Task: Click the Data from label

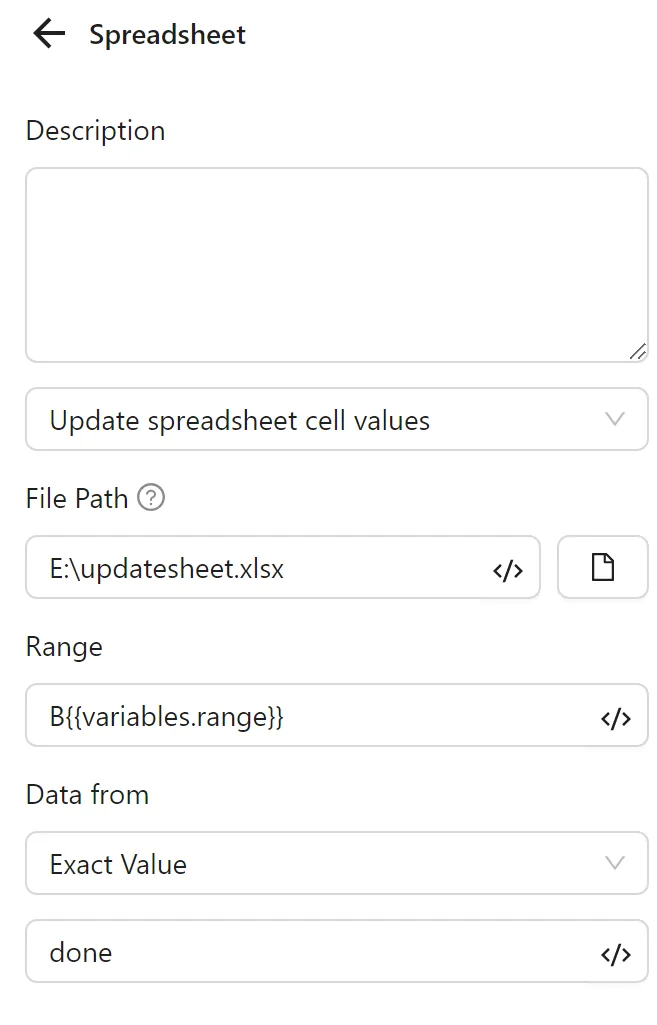Action: coord(86,794)
